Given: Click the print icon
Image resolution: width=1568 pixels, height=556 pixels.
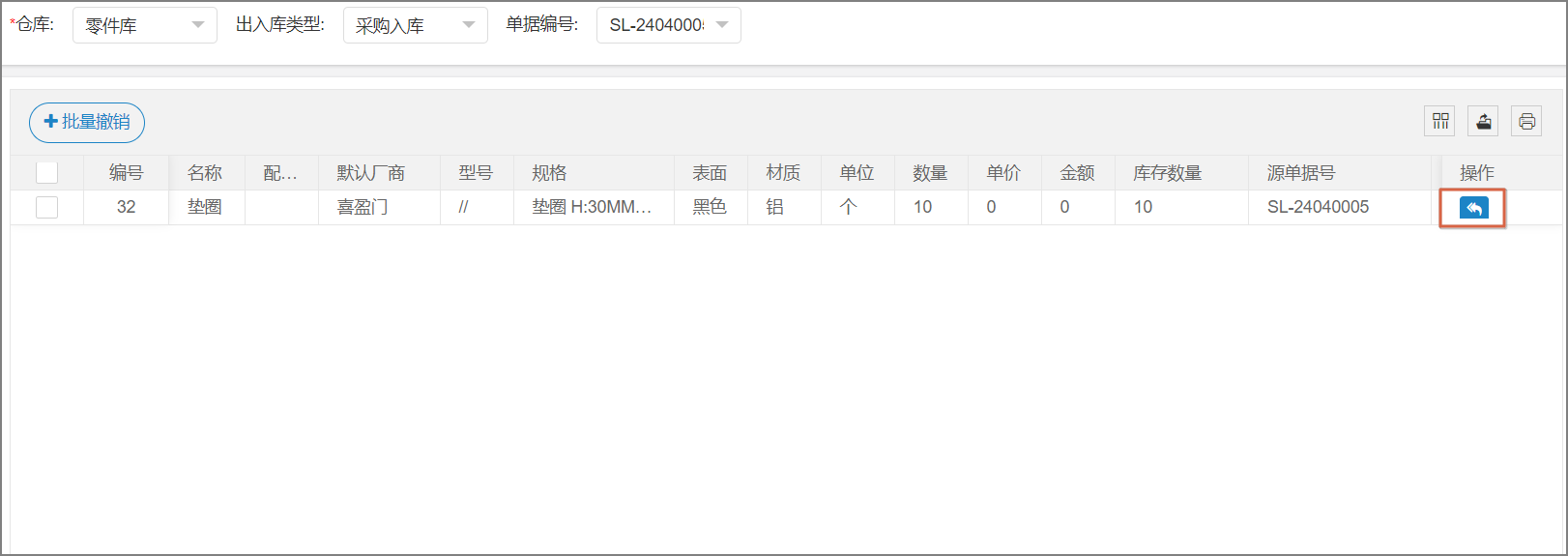Looking at the screenshot, I should point(1526,121).
